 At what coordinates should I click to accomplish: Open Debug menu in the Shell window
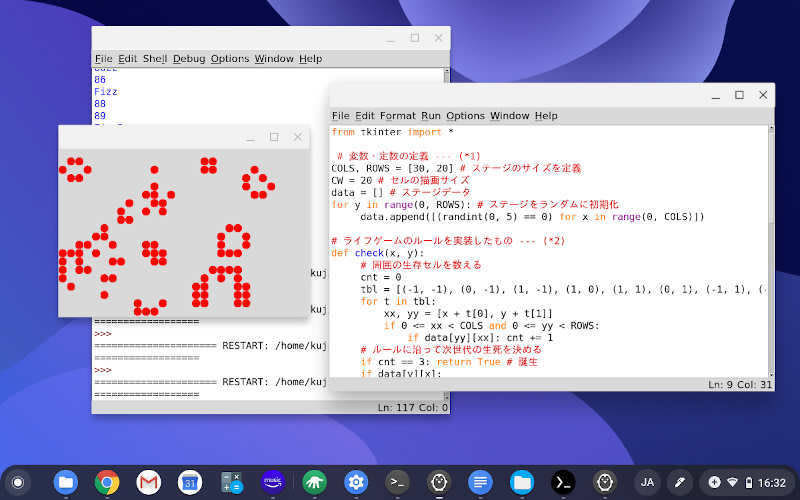pyautogui.click(x=189, y=59)
